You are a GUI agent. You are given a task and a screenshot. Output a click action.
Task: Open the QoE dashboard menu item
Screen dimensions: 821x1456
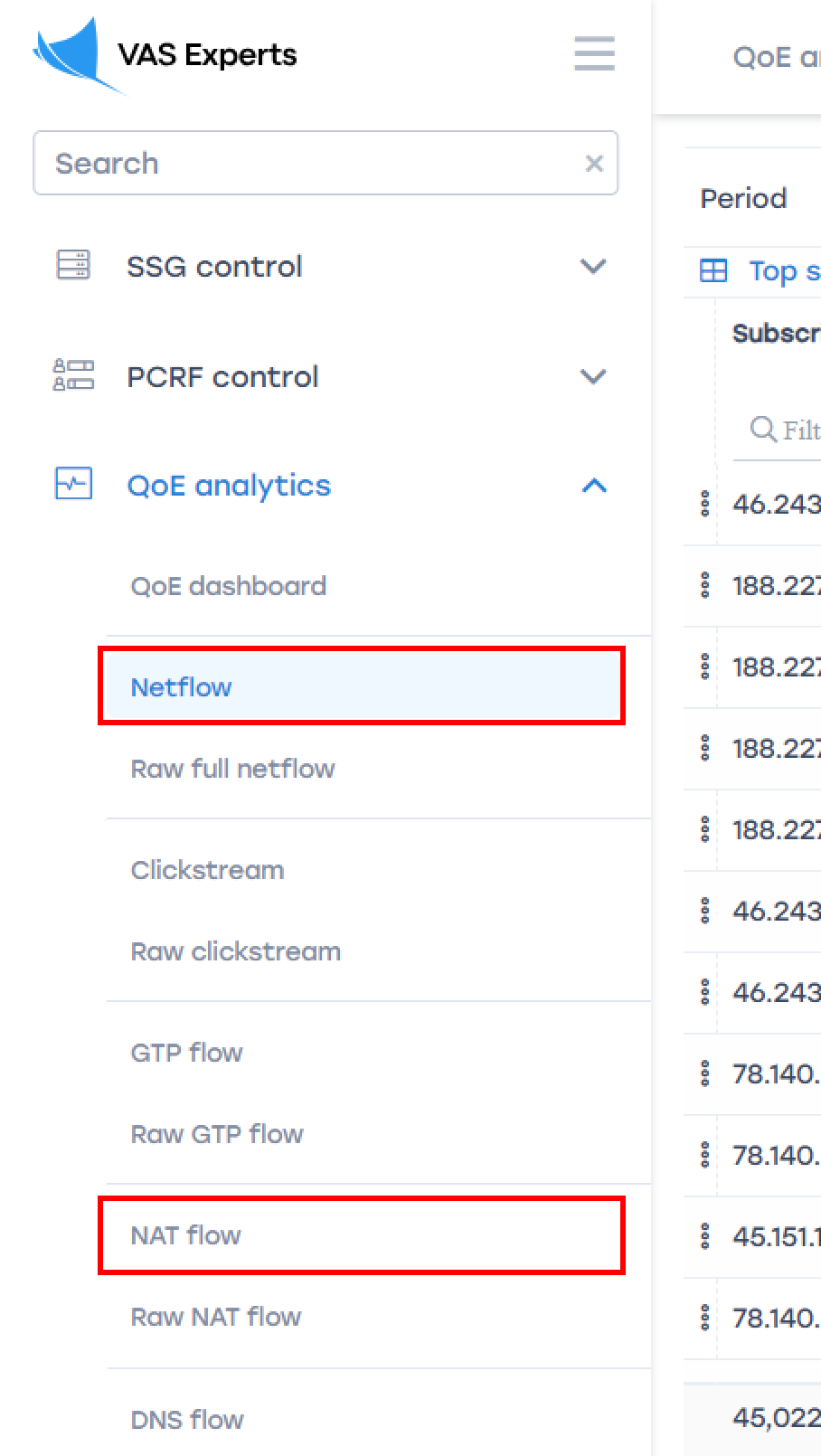click(x=229, y=586)
